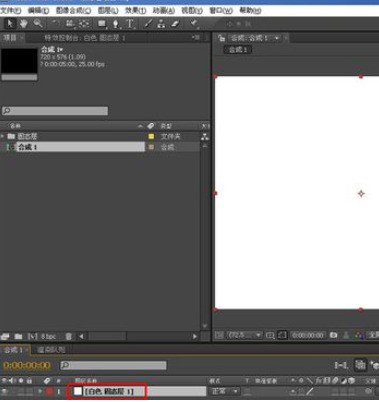Open the 8 bpc color depth setting
This screenshot has height=402, width=379.
coord(48,336)
